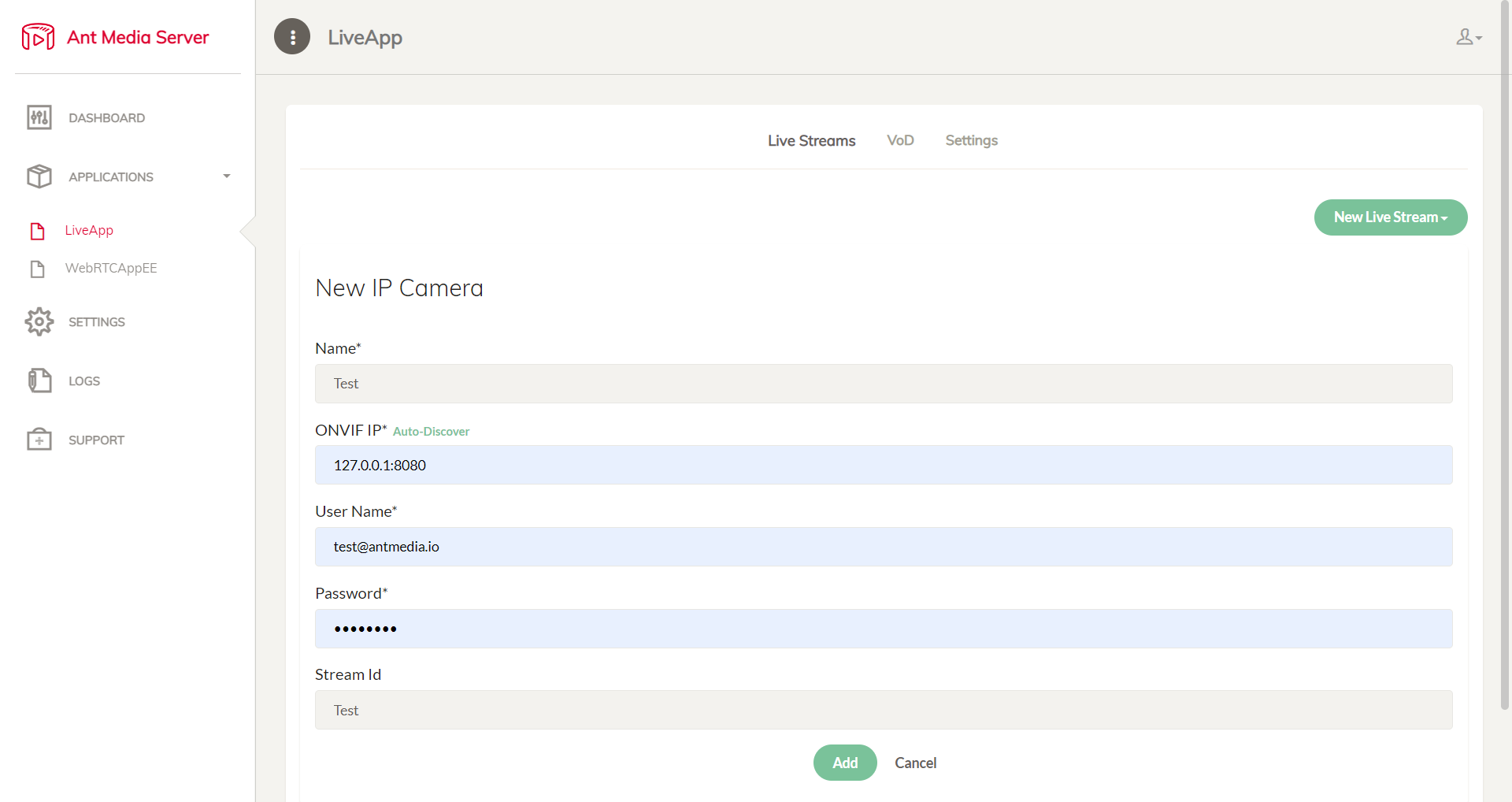
Task: Click Cancel to discard the camera
Action: tap(915, 763)
